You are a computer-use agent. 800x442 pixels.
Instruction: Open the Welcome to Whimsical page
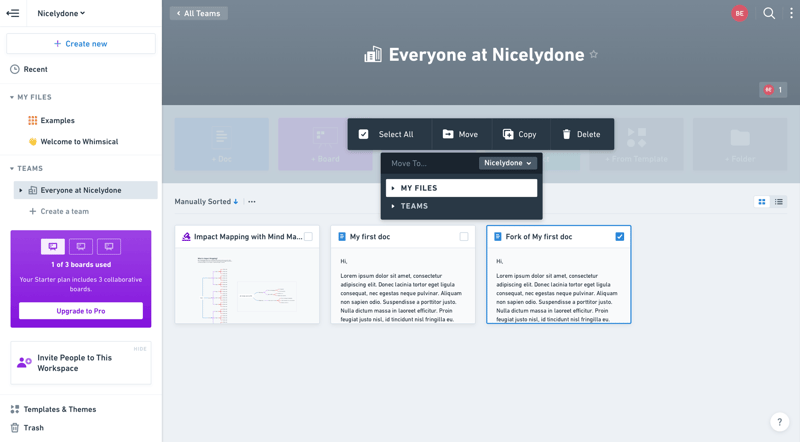point(79,141)
